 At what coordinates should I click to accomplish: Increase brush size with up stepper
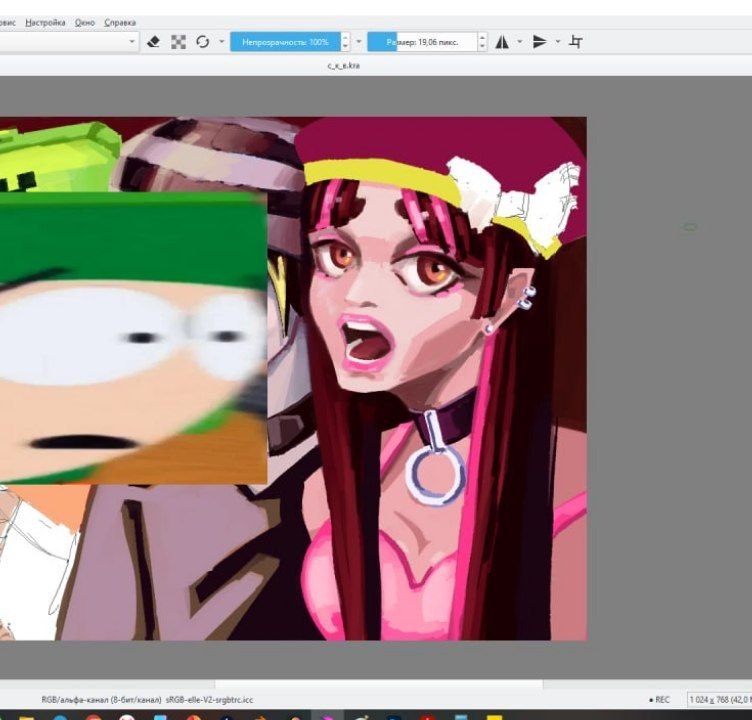[482, 37]
